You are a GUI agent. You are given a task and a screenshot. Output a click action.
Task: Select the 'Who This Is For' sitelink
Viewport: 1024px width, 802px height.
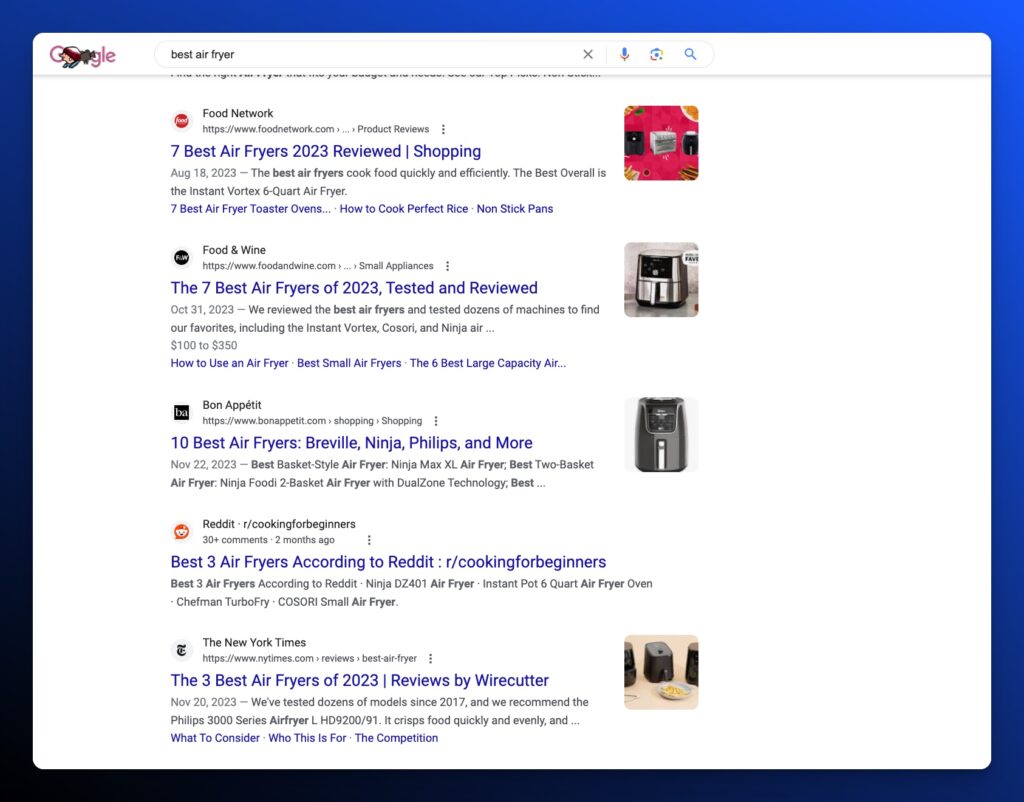307,738
